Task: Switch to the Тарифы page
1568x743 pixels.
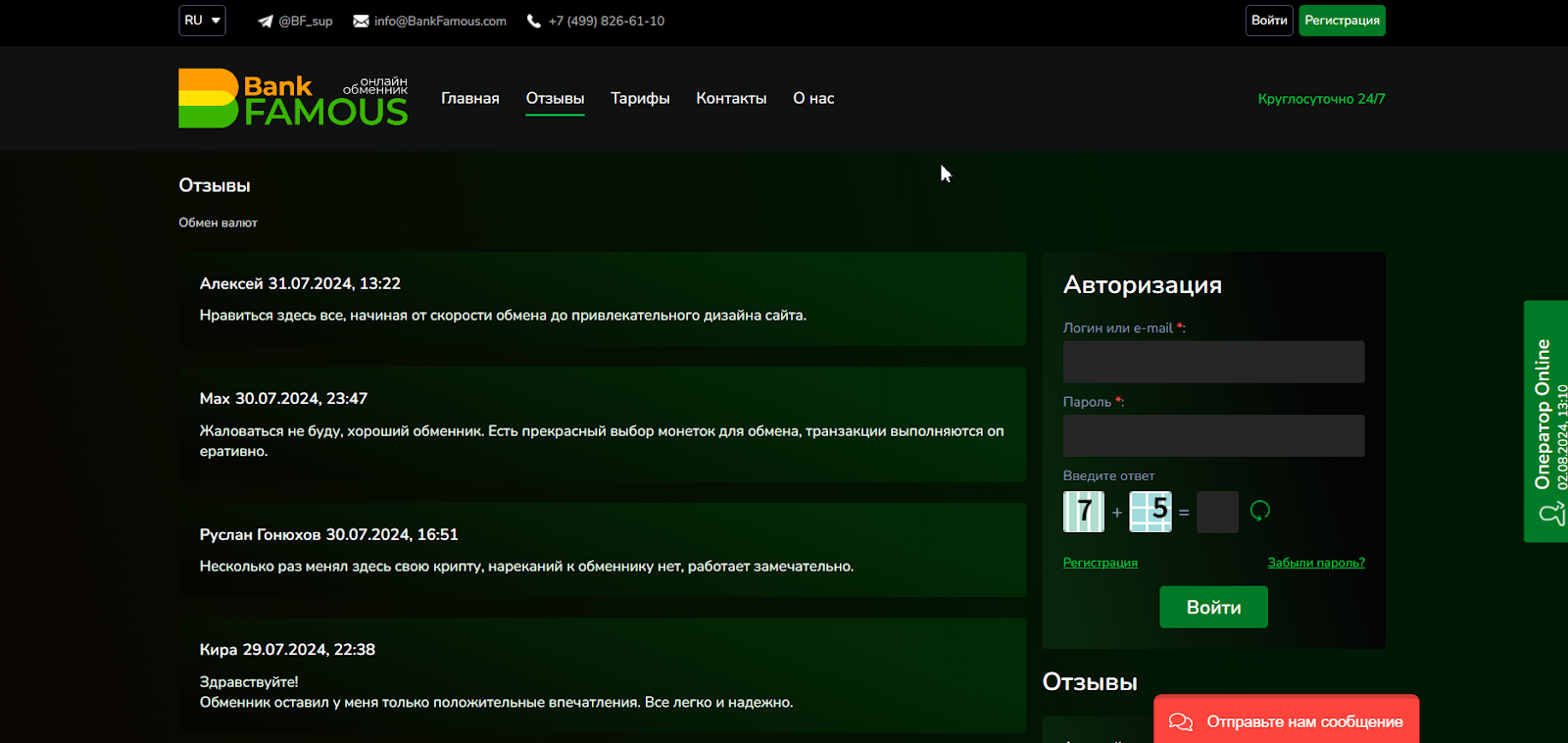Action: pyautogui.click(x=640, y=99)
